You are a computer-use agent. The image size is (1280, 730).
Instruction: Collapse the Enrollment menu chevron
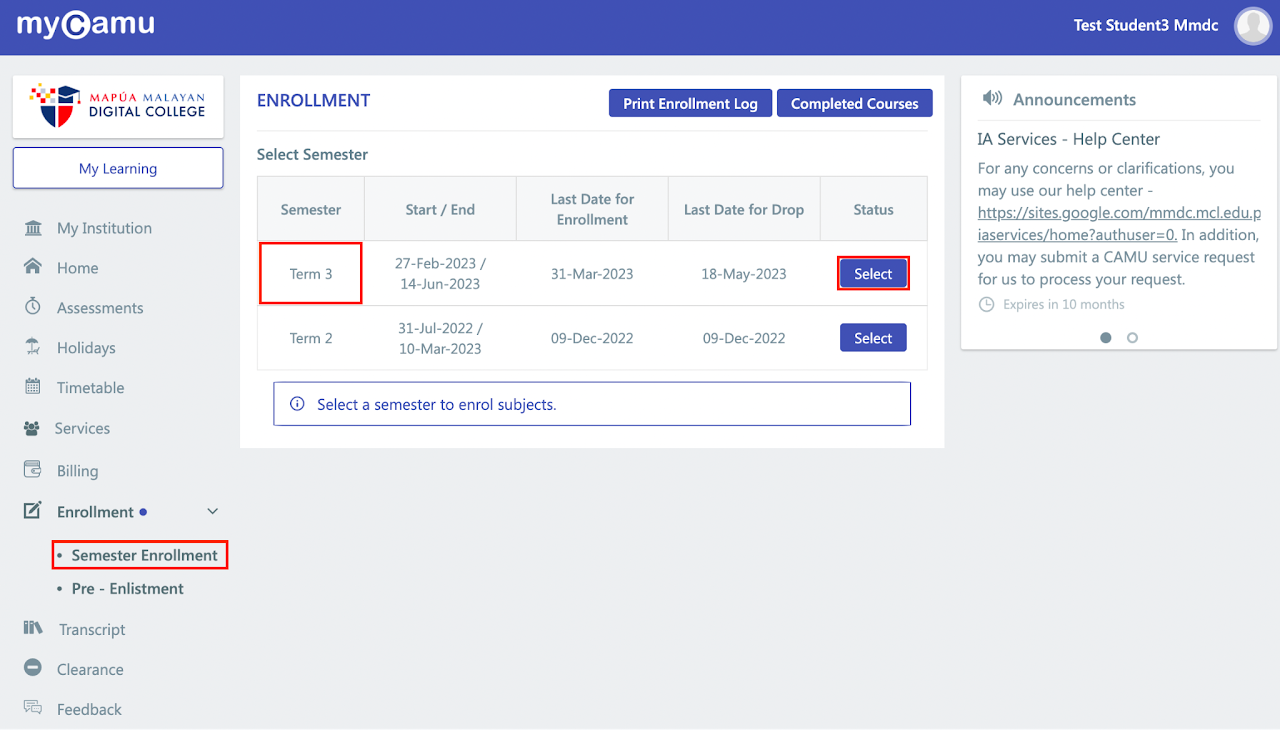click(x=212, y=511)
